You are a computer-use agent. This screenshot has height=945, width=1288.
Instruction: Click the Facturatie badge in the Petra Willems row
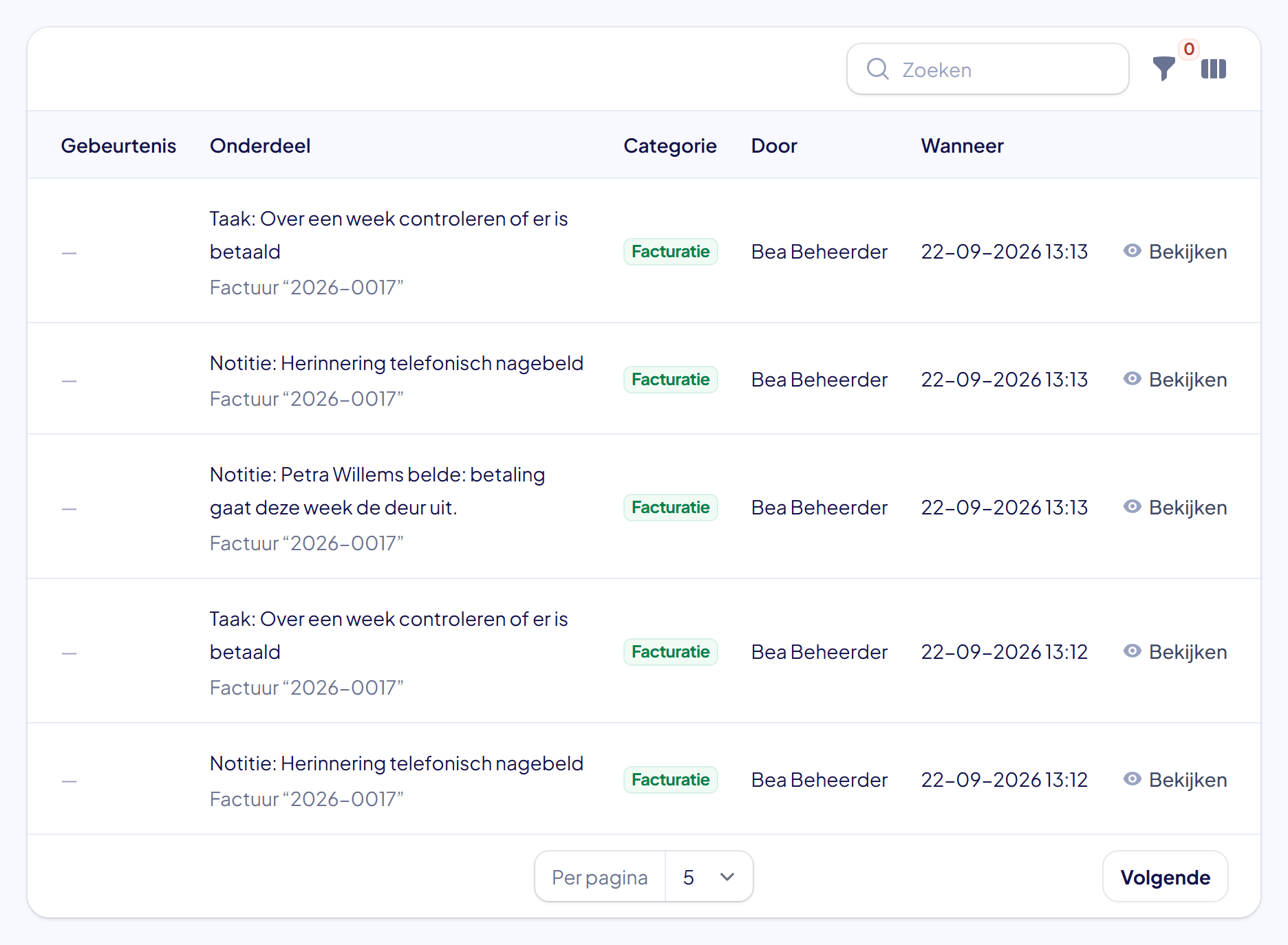[x=671, y=508]
